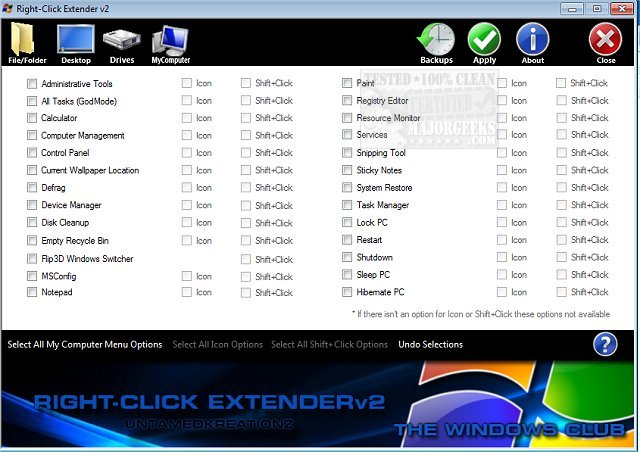Click Select All Icon Options
The image size is (640, 452).
pos(218,345)
